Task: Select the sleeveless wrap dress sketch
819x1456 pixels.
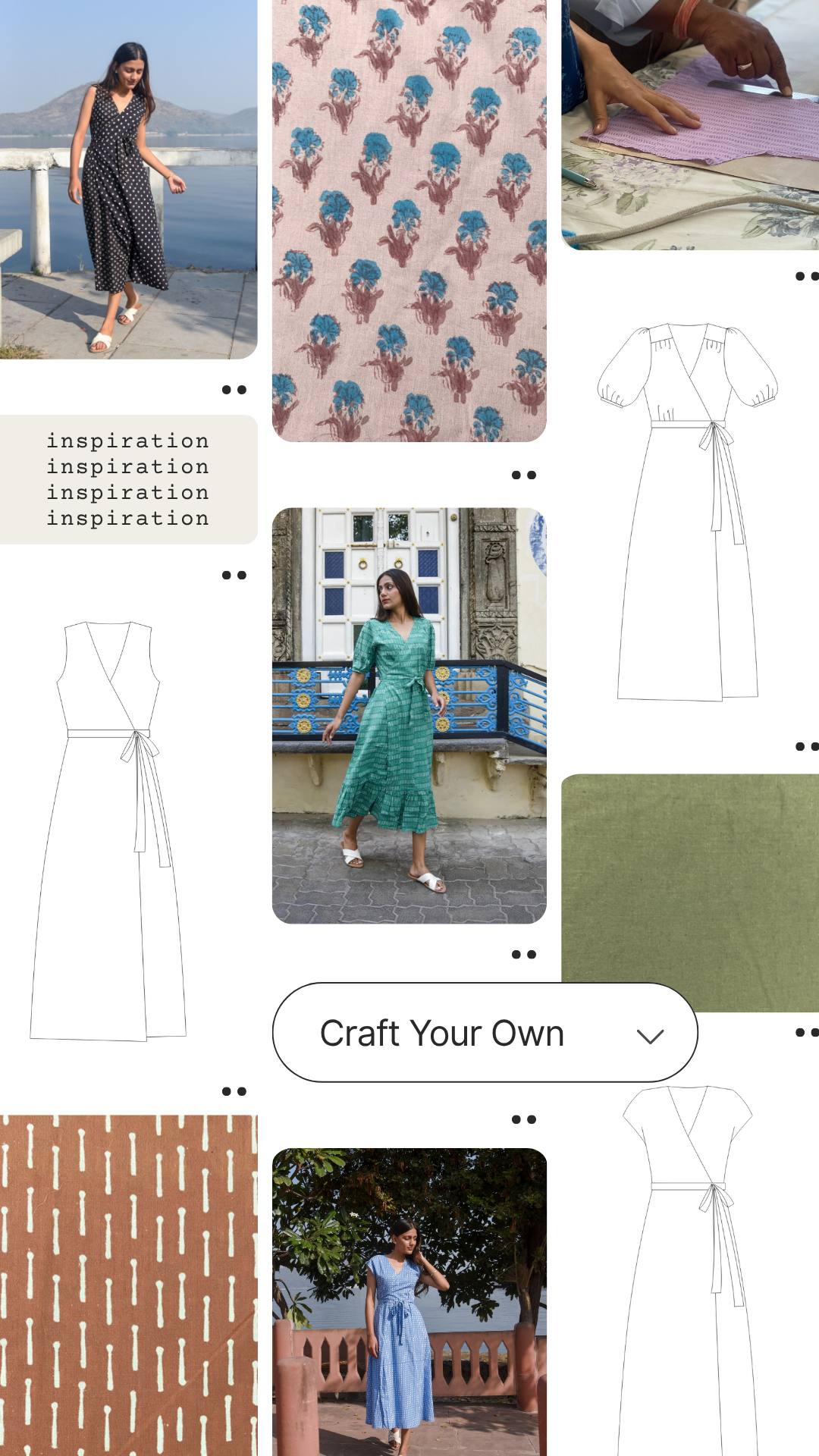Action: pos(108,831)
